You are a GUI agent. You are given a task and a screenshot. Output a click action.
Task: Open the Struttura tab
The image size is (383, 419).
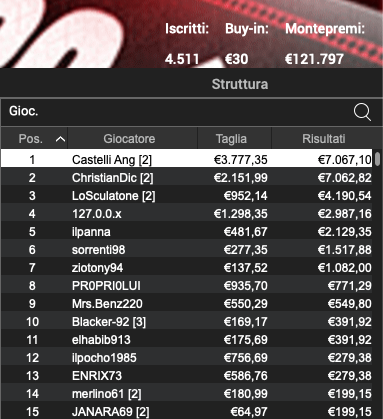[x=240, y=84]
